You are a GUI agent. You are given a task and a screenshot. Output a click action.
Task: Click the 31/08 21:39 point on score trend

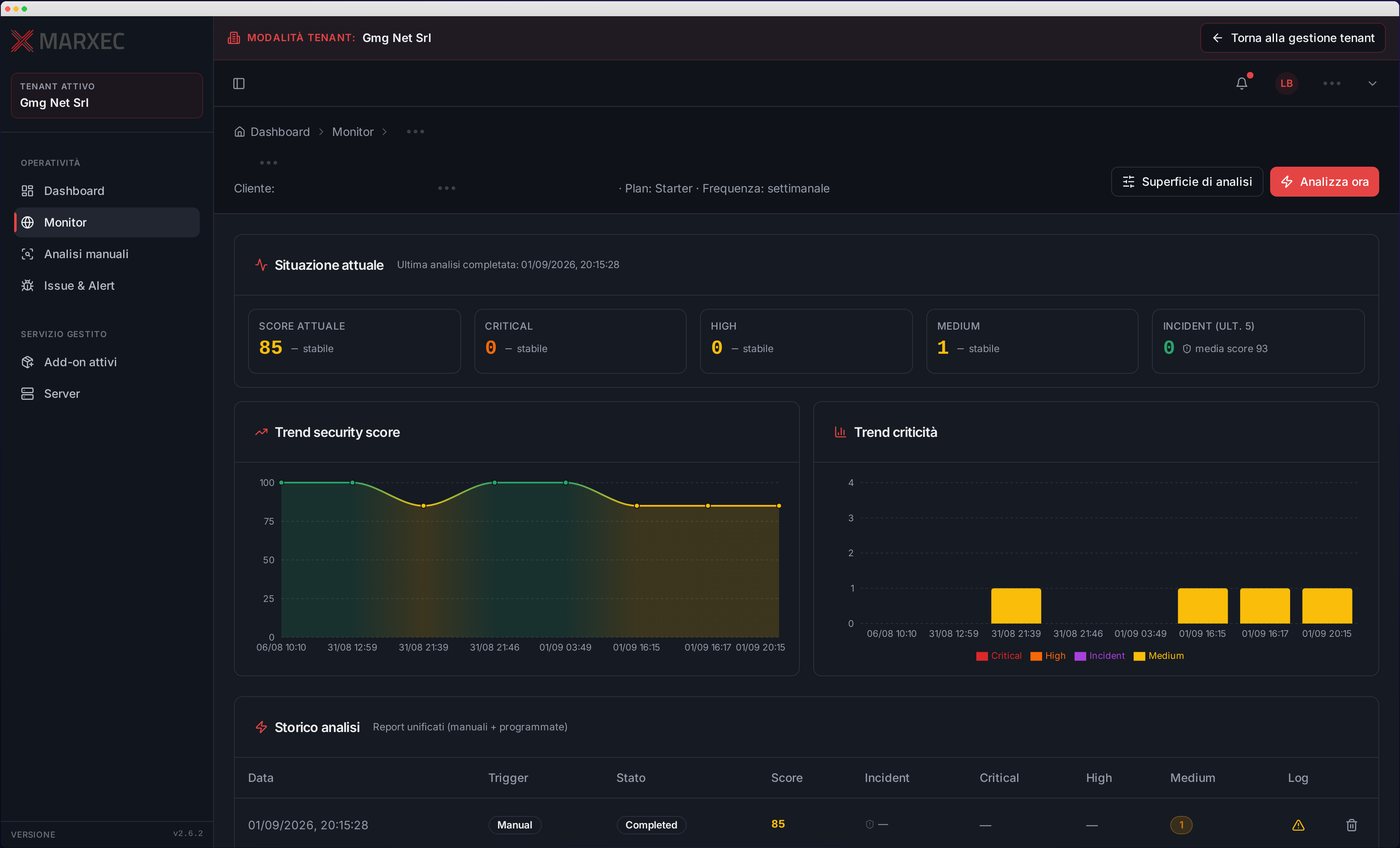pos(423,506)
